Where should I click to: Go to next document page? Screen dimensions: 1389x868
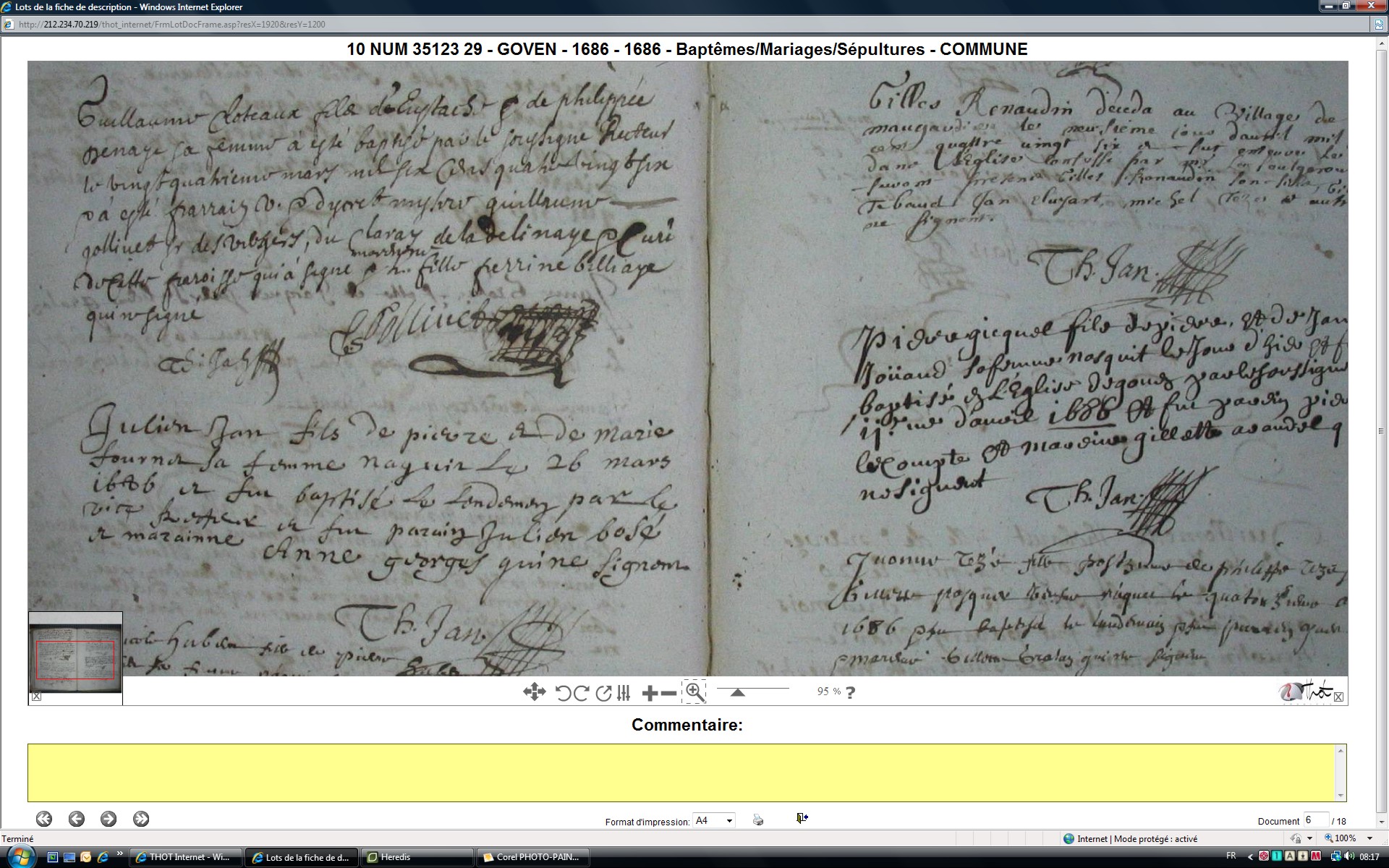pos(109,819)
